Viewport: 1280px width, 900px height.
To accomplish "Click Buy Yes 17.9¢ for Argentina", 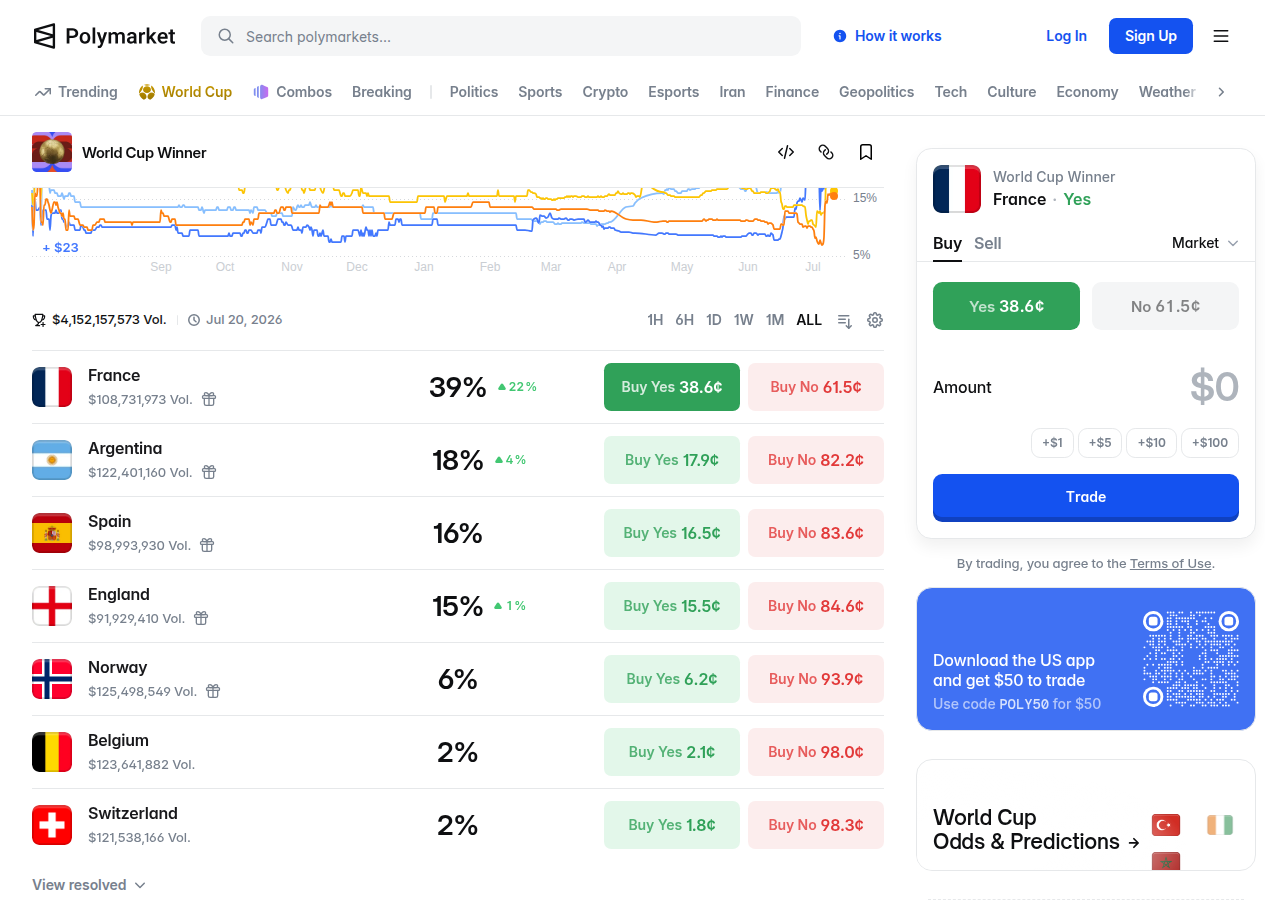I will 672,460.
